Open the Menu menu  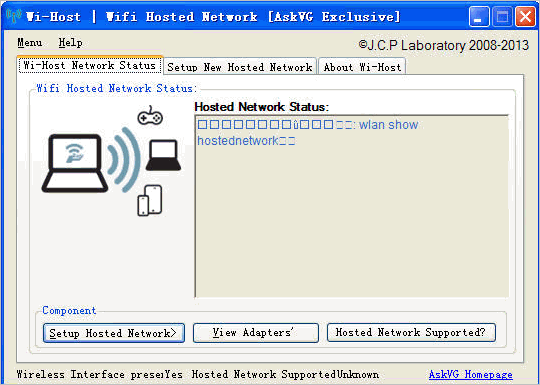pos(30,43)
